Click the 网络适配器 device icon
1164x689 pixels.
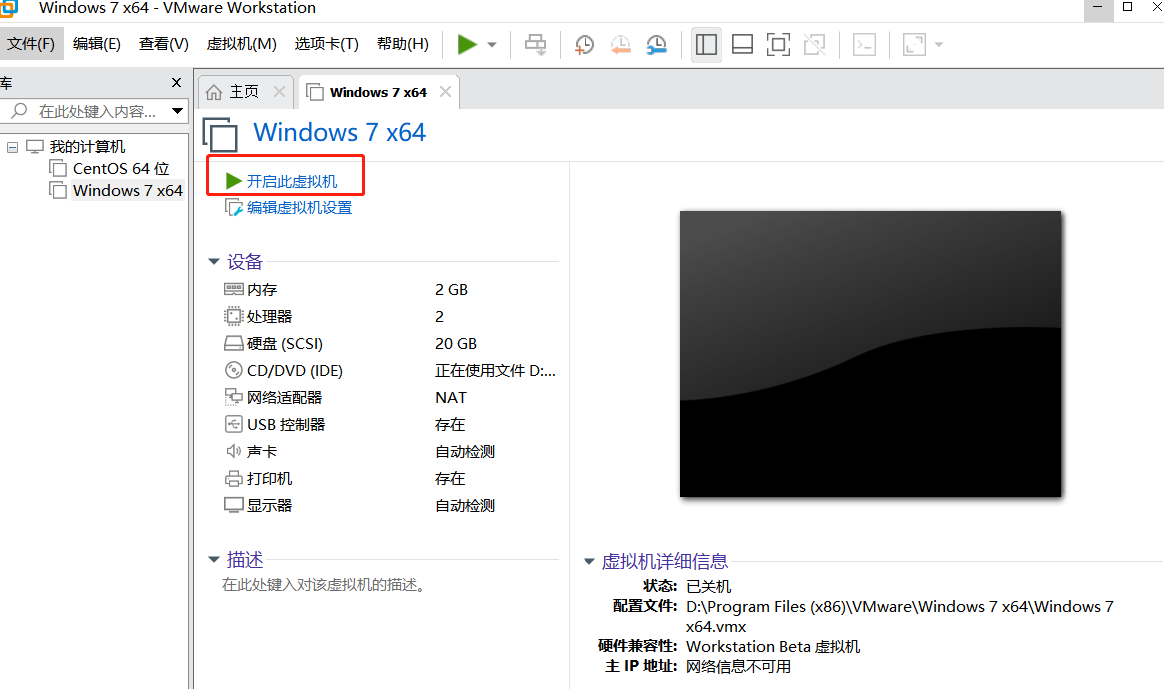pyautogui.click(x=232, y=397)
